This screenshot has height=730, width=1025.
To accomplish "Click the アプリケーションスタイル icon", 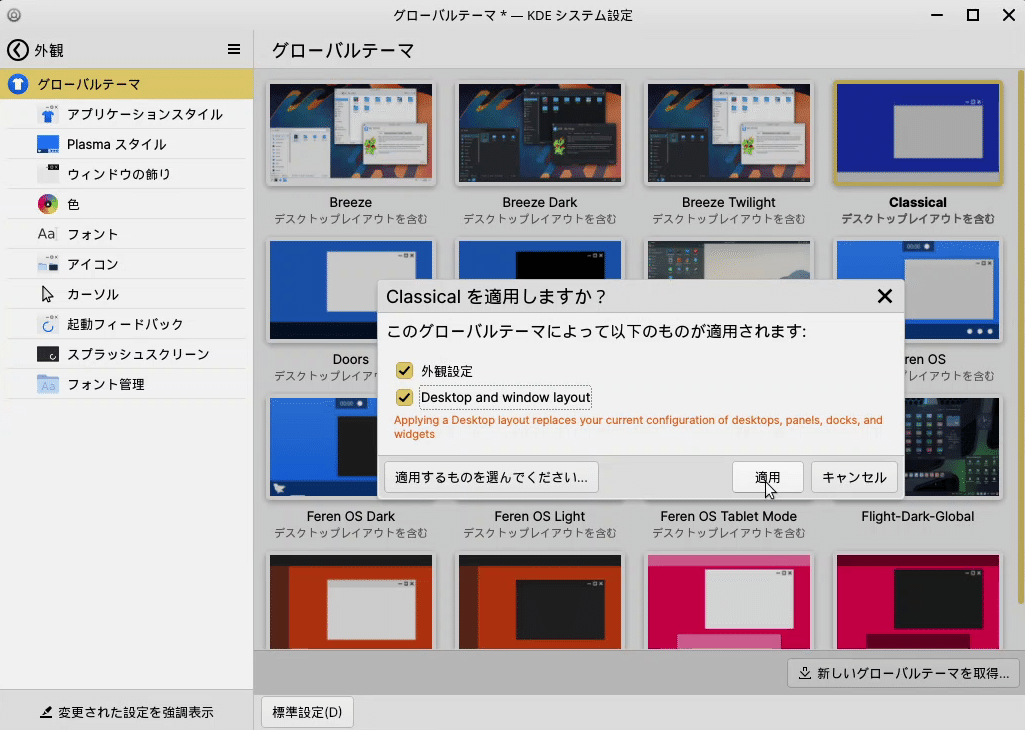I will (x=48, y=114).
